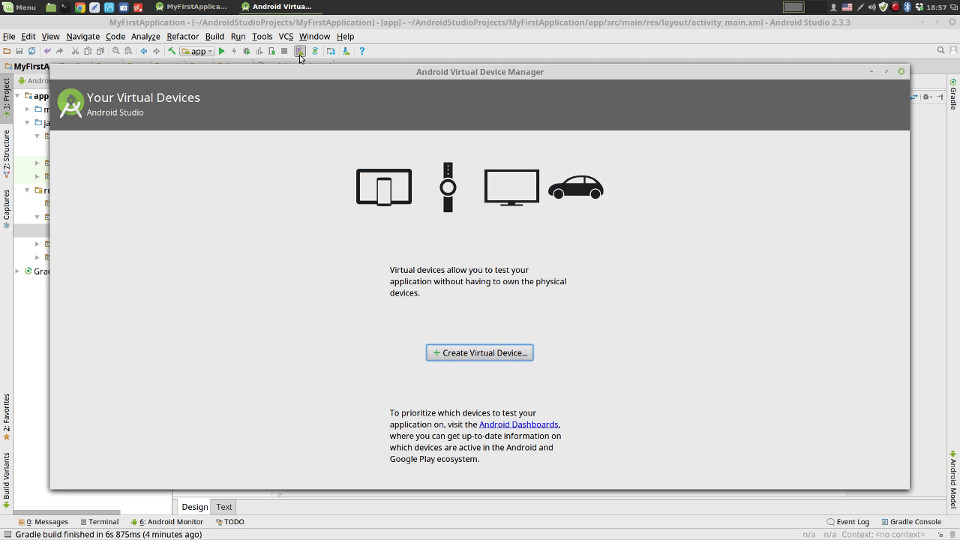960x540 pixels.
Task: Click the Bluetooth system tray icon
Action: (907, 7)
